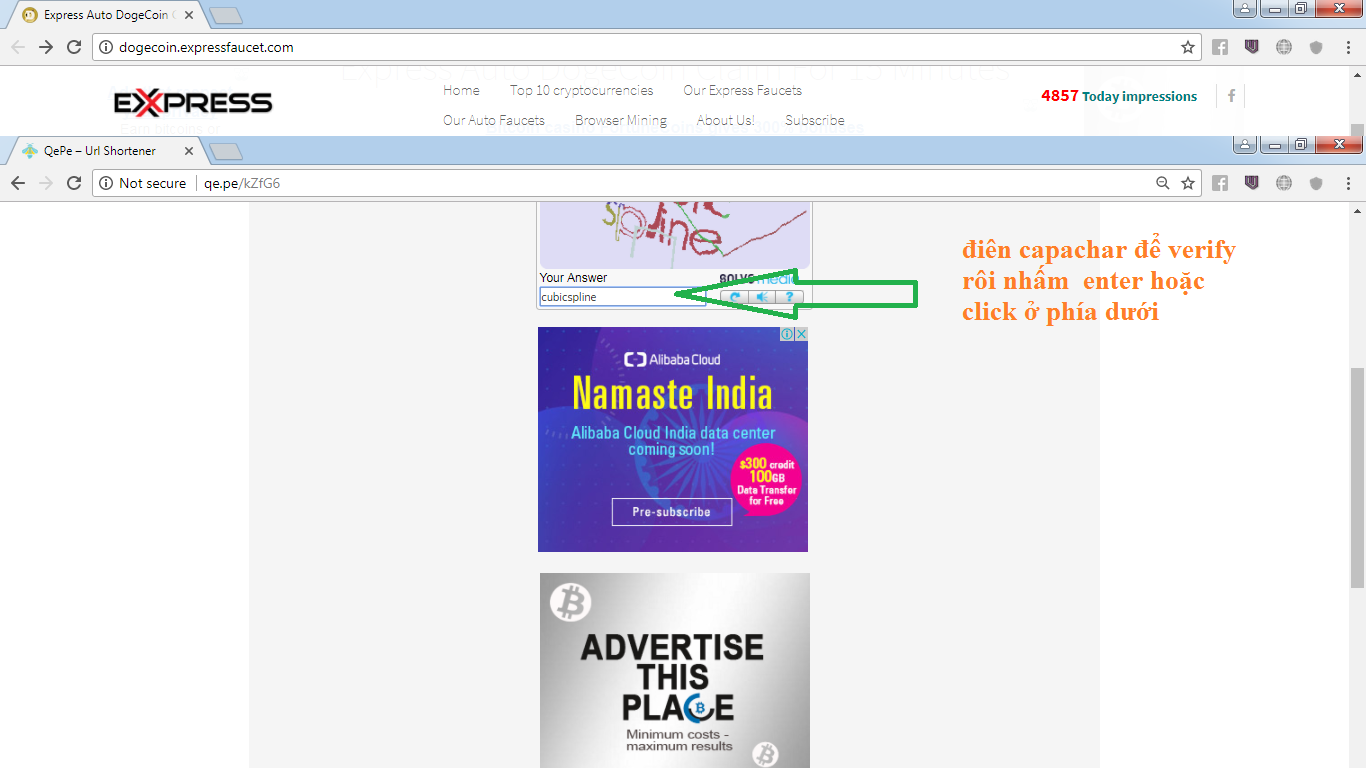
Task: Open the captcha help question mark
Action: (789, 297)
